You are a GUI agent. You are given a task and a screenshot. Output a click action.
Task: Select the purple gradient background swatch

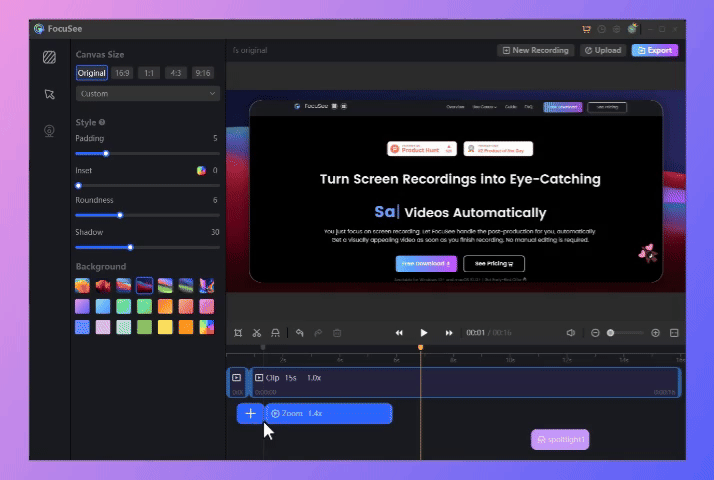tap(82, 306)
